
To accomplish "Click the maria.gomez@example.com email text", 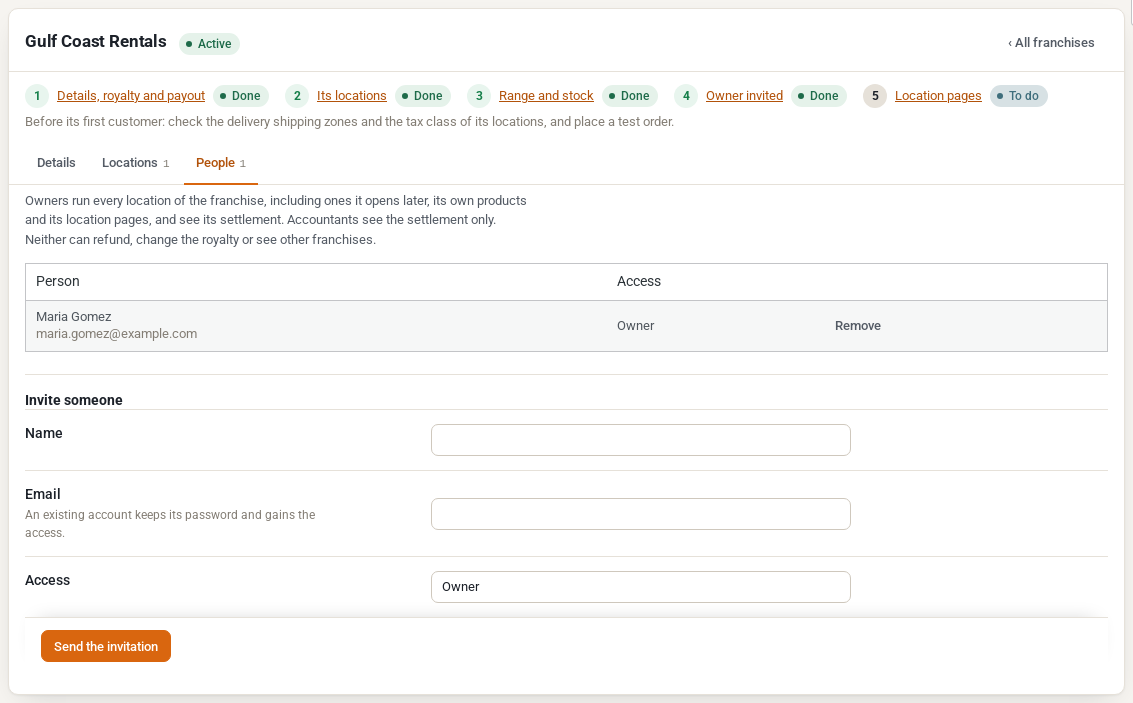I will coord(116,334).
